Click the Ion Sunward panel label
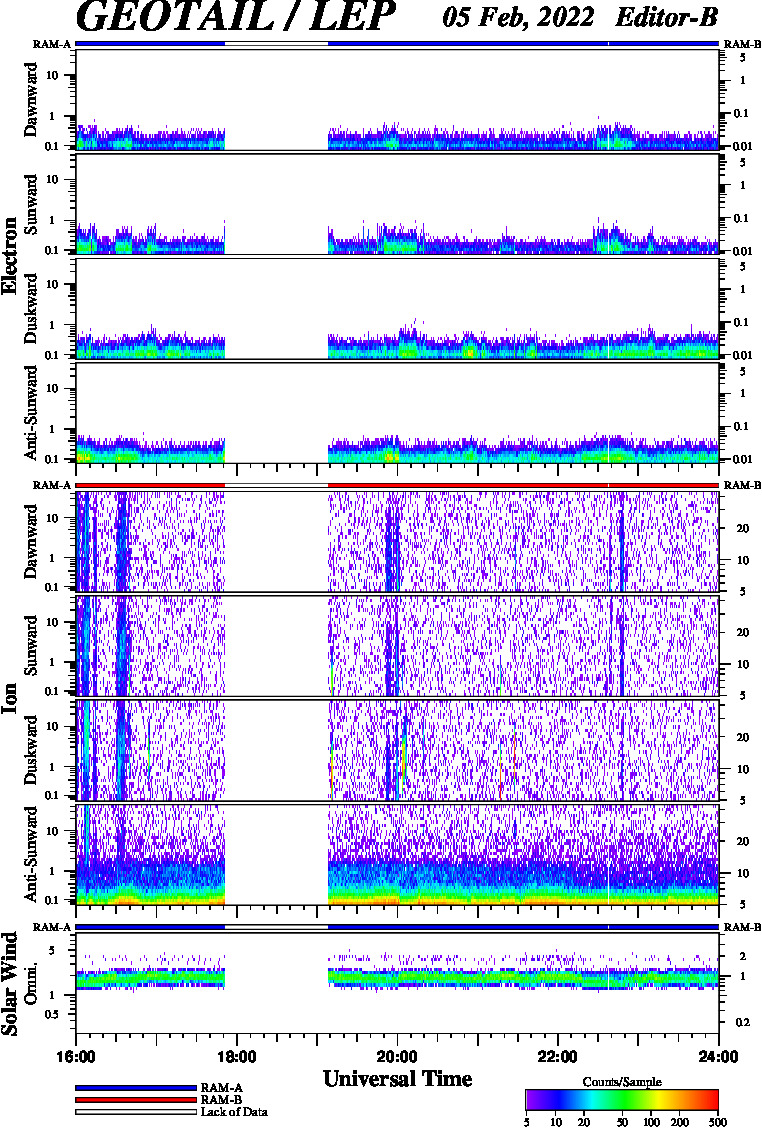The width and height of the screenshot is (762, 1128). point(31,645)
